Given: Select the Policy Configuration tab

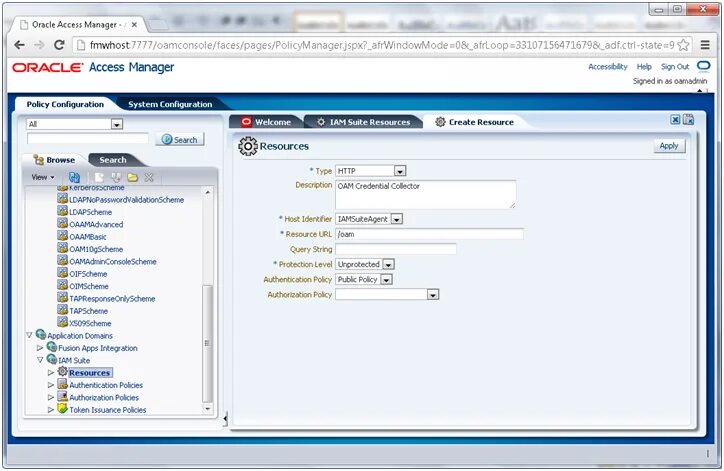Looking at the screenshot, I should pyautogui.click(x=65, y=104).
